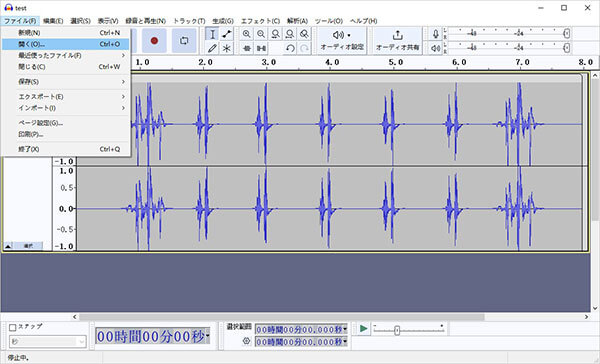Select the Draw pencil tool
The height and width of the screenshot is (364, 600).
pos(212,48)
